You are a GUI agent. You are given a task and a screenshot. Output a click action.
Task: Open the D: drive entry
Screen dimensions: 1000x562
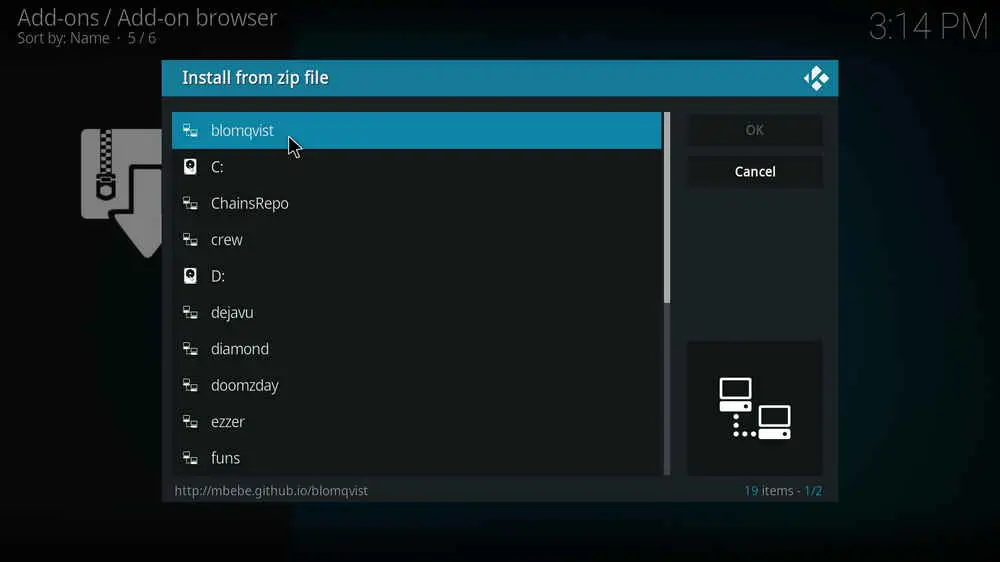(416, 276)
